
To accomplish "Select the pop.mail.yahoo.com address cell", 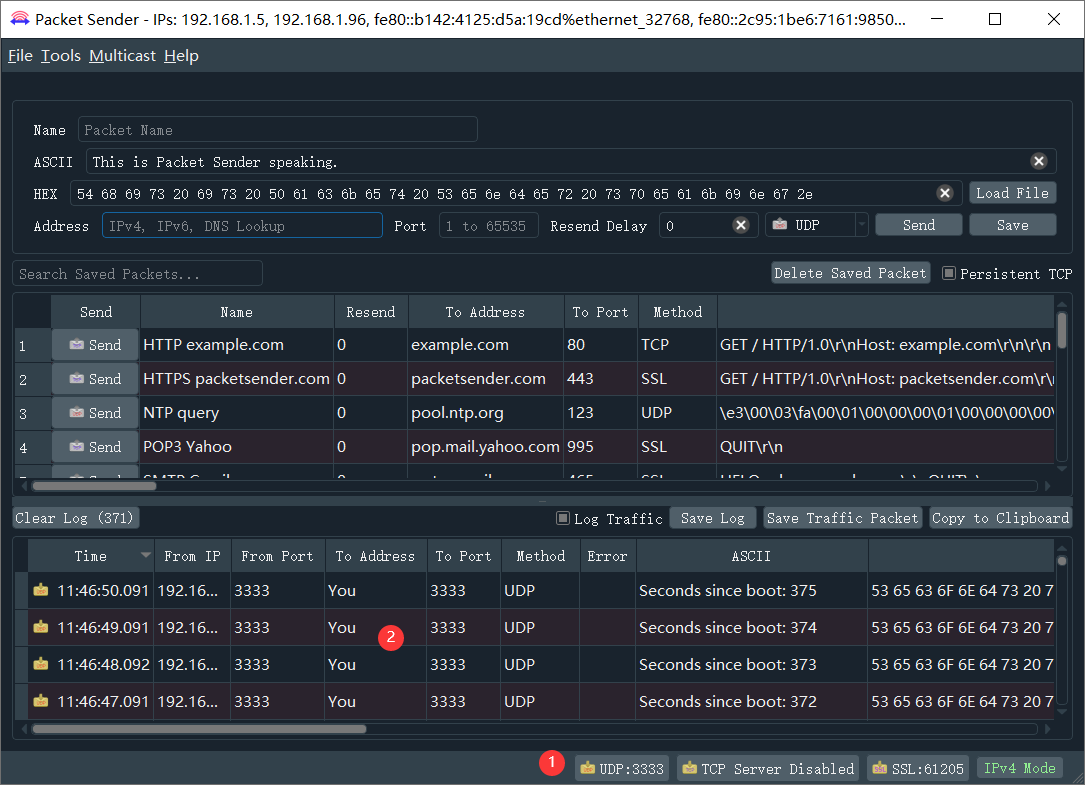I will point(486,446).
